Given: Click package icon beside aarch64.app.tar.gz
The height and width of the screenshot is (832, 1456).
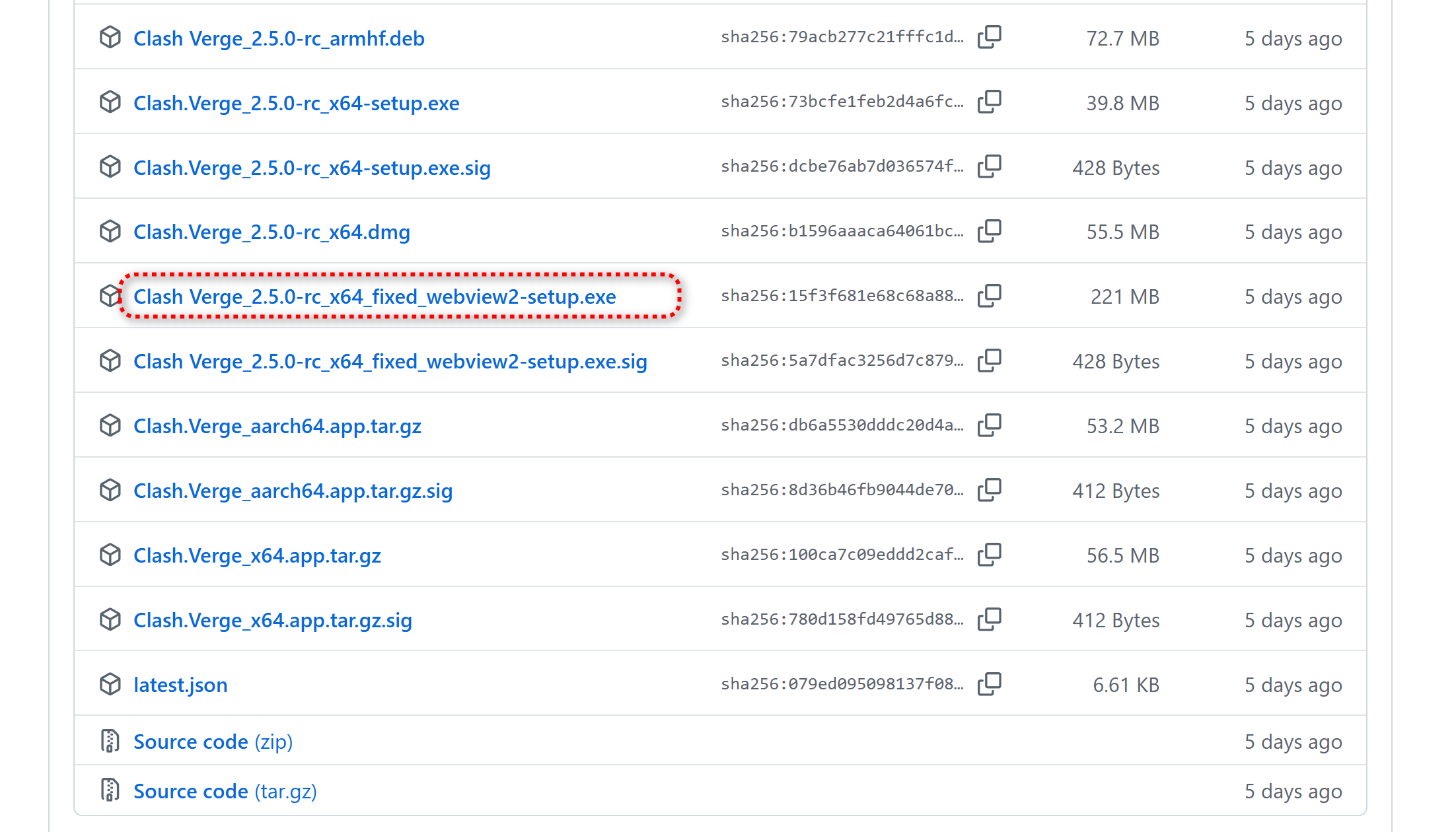Looking at the screenshot, I should [110, 426].
